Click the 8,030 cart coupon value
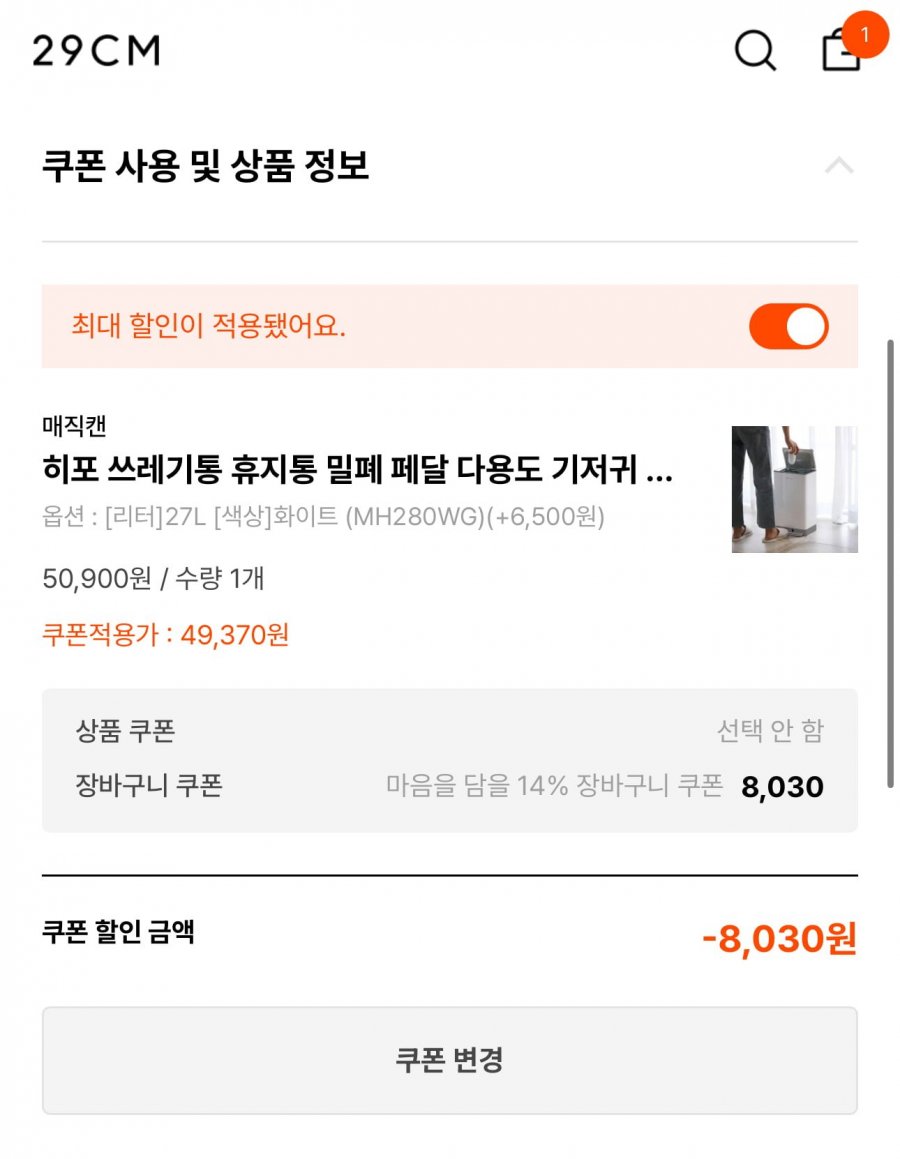The image size is (900, 1159). tap(782, 787)
